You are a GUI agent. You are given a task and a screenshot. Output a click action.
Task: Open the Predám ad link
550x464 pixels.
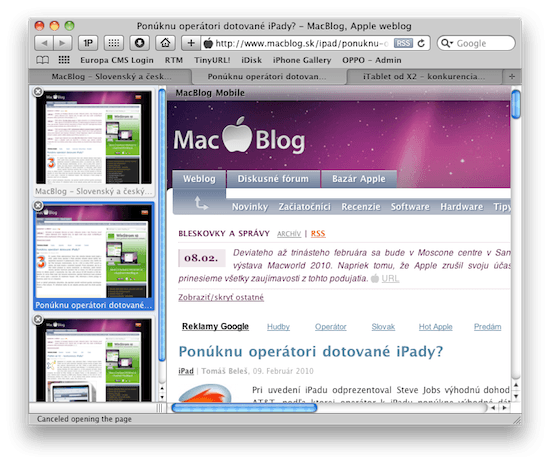pos(488,327)
